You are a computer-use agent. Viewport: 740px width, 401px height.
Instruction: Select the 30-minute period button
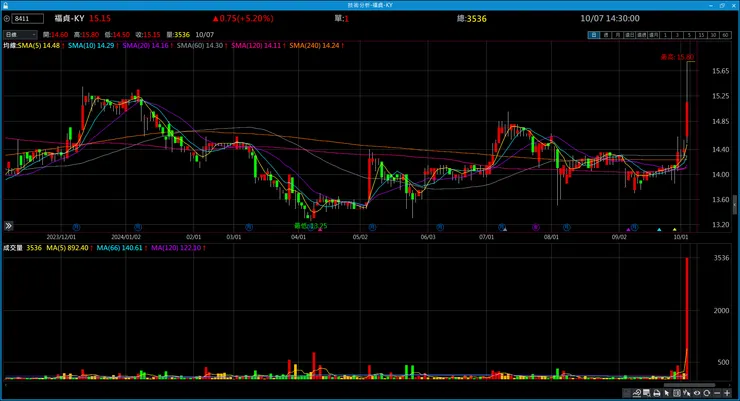[x=713, y=35]
